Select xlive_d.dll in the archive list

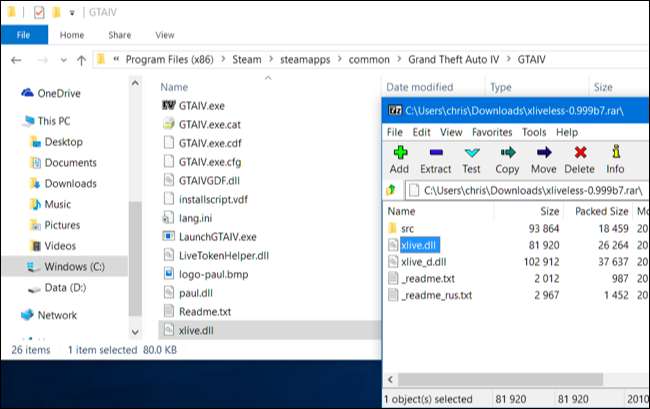pyautogui.click(x=423, y=261)
